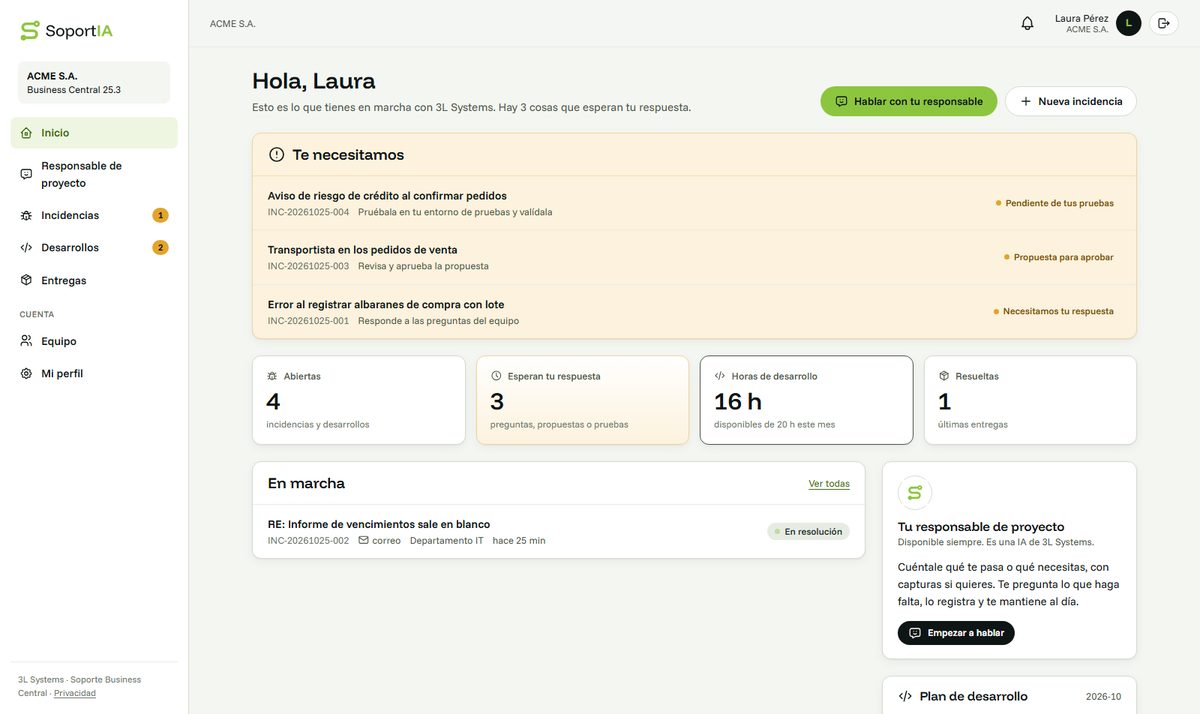
Task: Click Propuesta para aprobar status
Action: 1058,257
